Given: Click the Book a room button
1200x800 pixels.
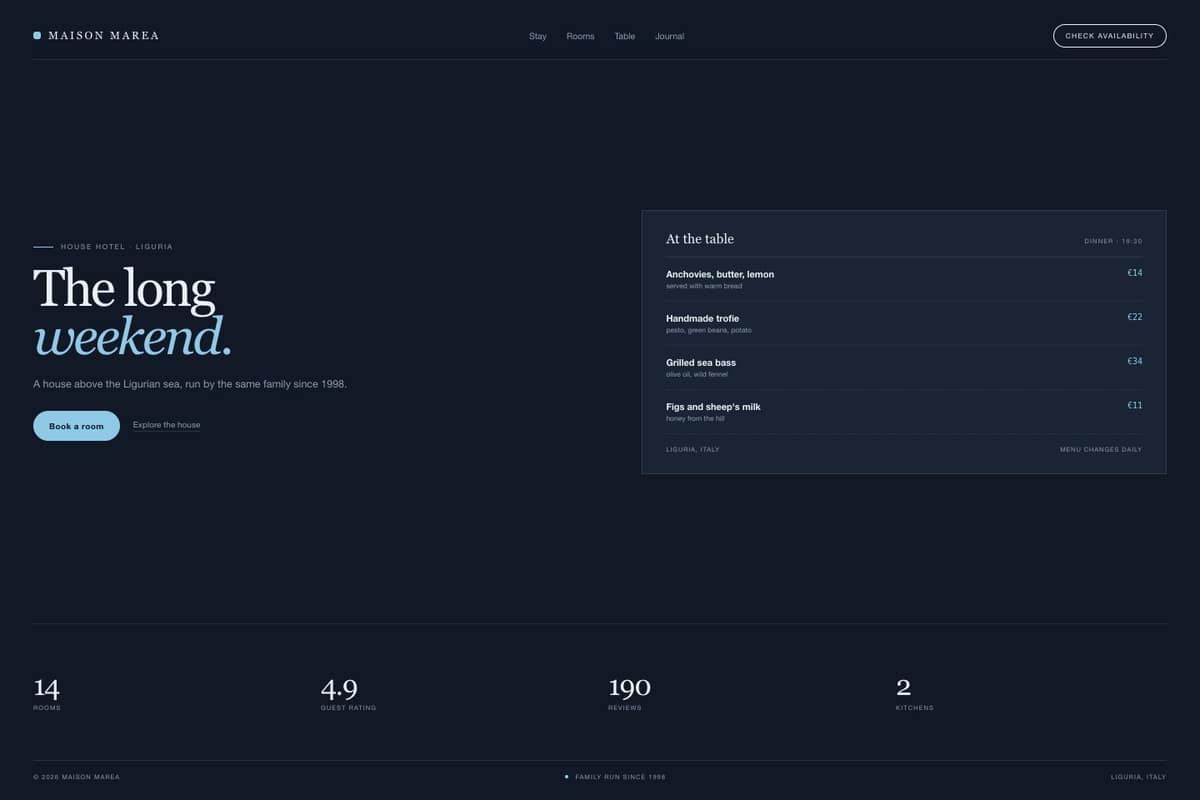Looking at the screenshot, I should tap(76, 426).
